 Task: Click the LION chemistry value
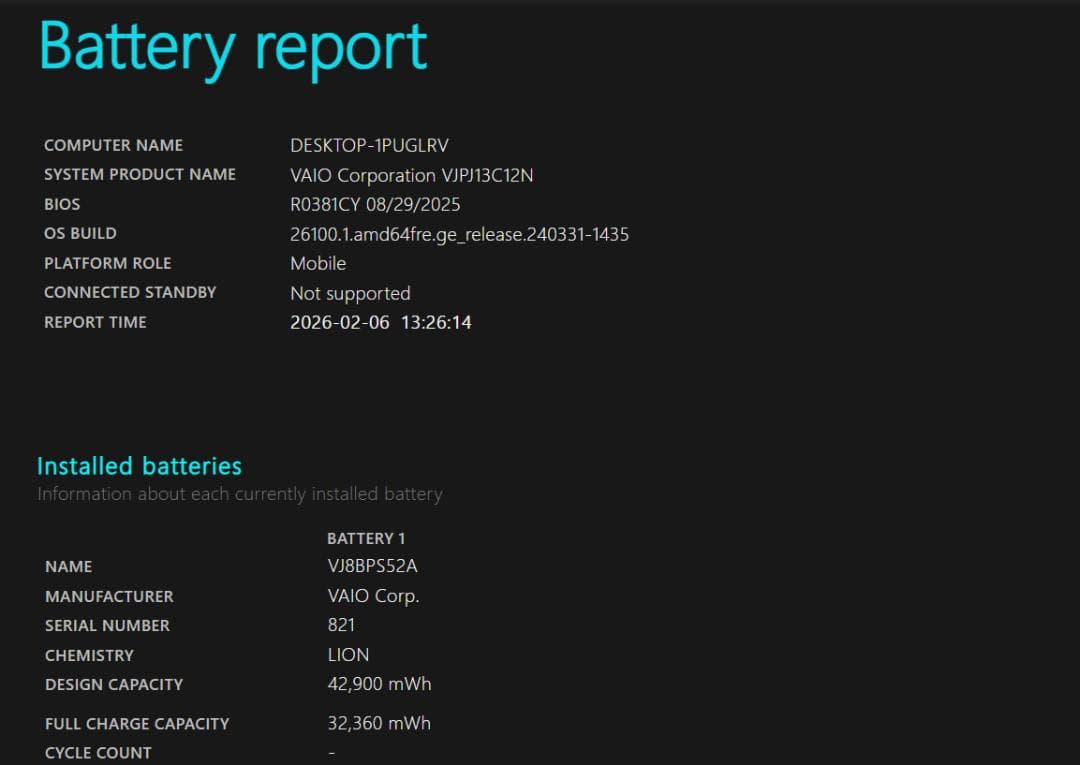348,655
